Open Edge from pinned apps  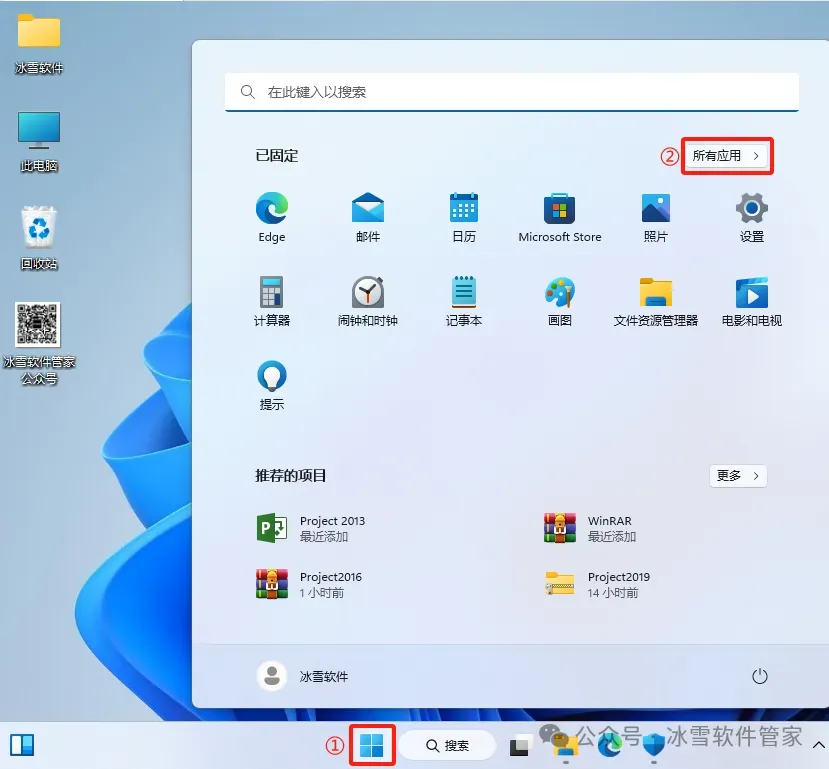[272, 217]
